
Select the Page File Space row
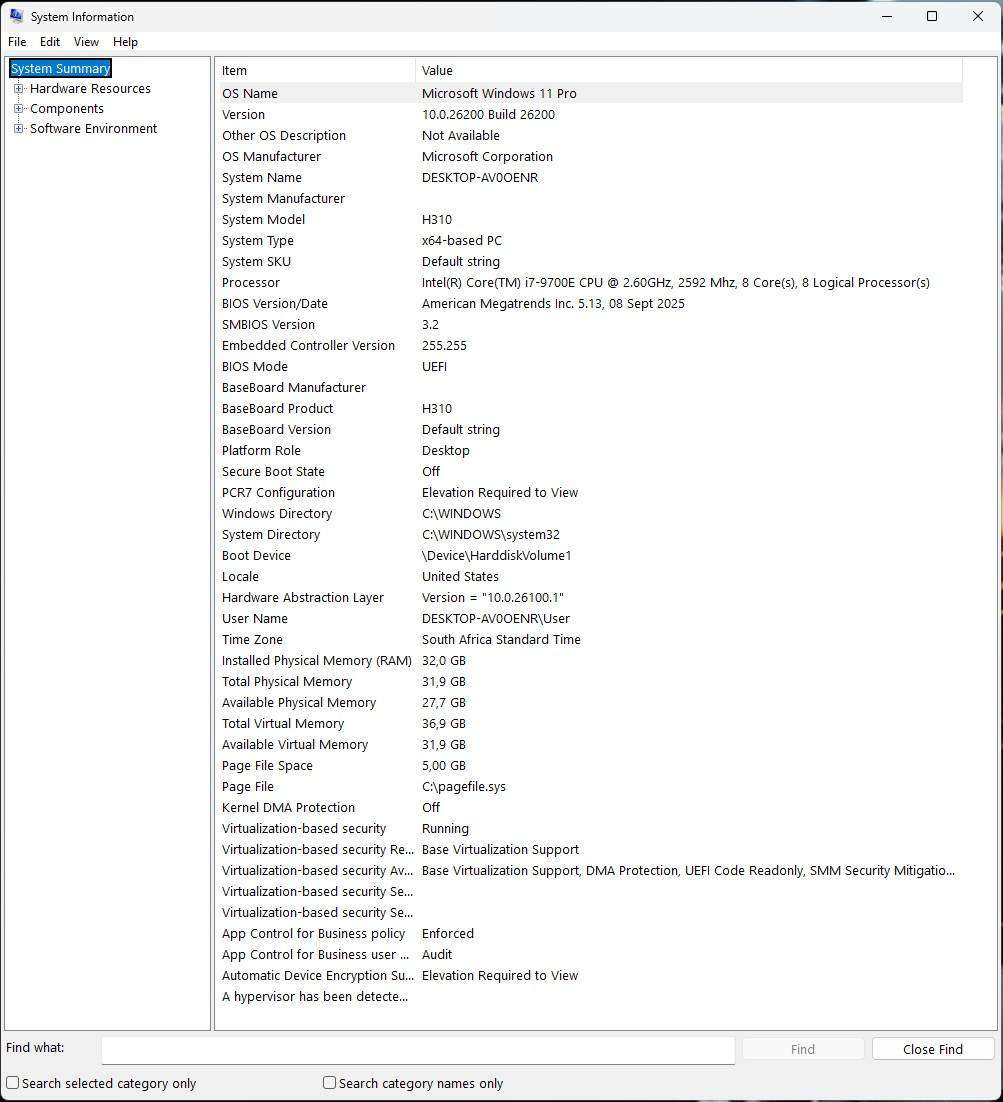coord(590,766)
